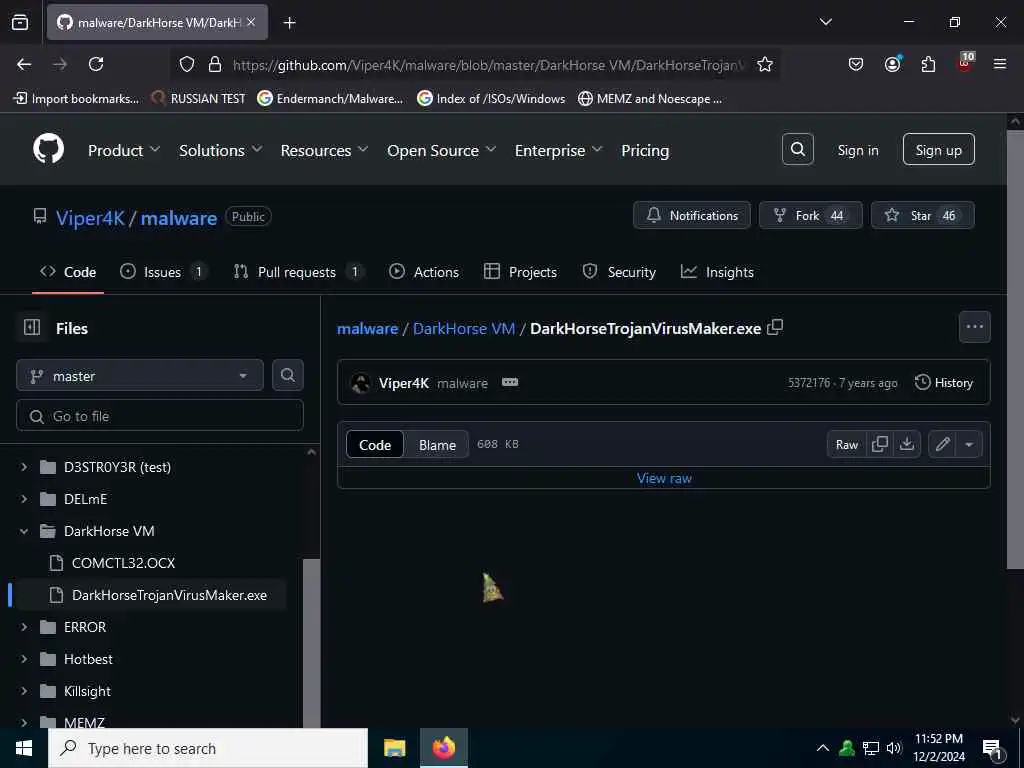Click the Firefox taskbar icon

click(x=443, y=748)
